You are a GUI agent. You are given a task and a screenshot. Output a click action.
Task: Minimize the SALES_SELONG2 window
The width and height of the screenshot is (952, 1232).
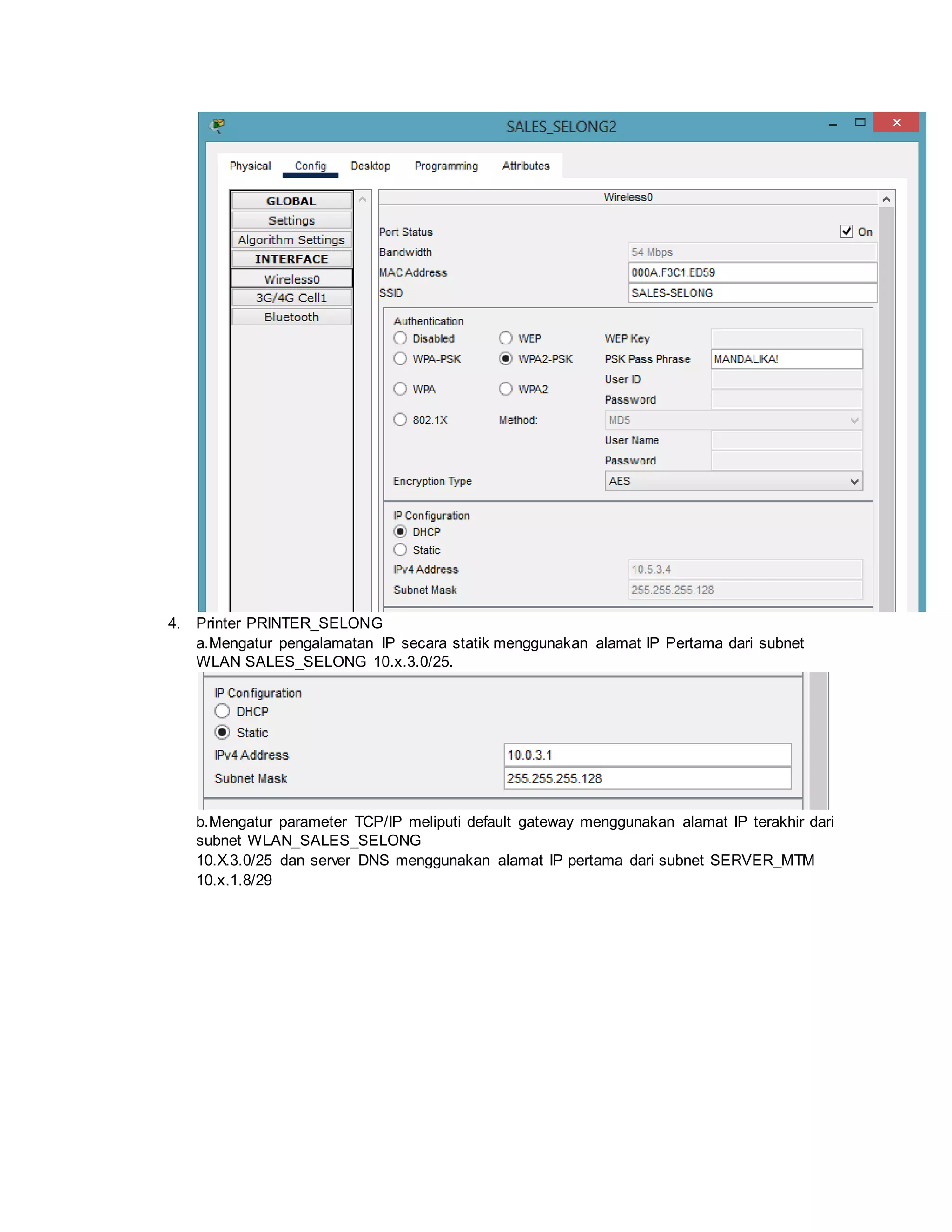(x=833, y=124)
